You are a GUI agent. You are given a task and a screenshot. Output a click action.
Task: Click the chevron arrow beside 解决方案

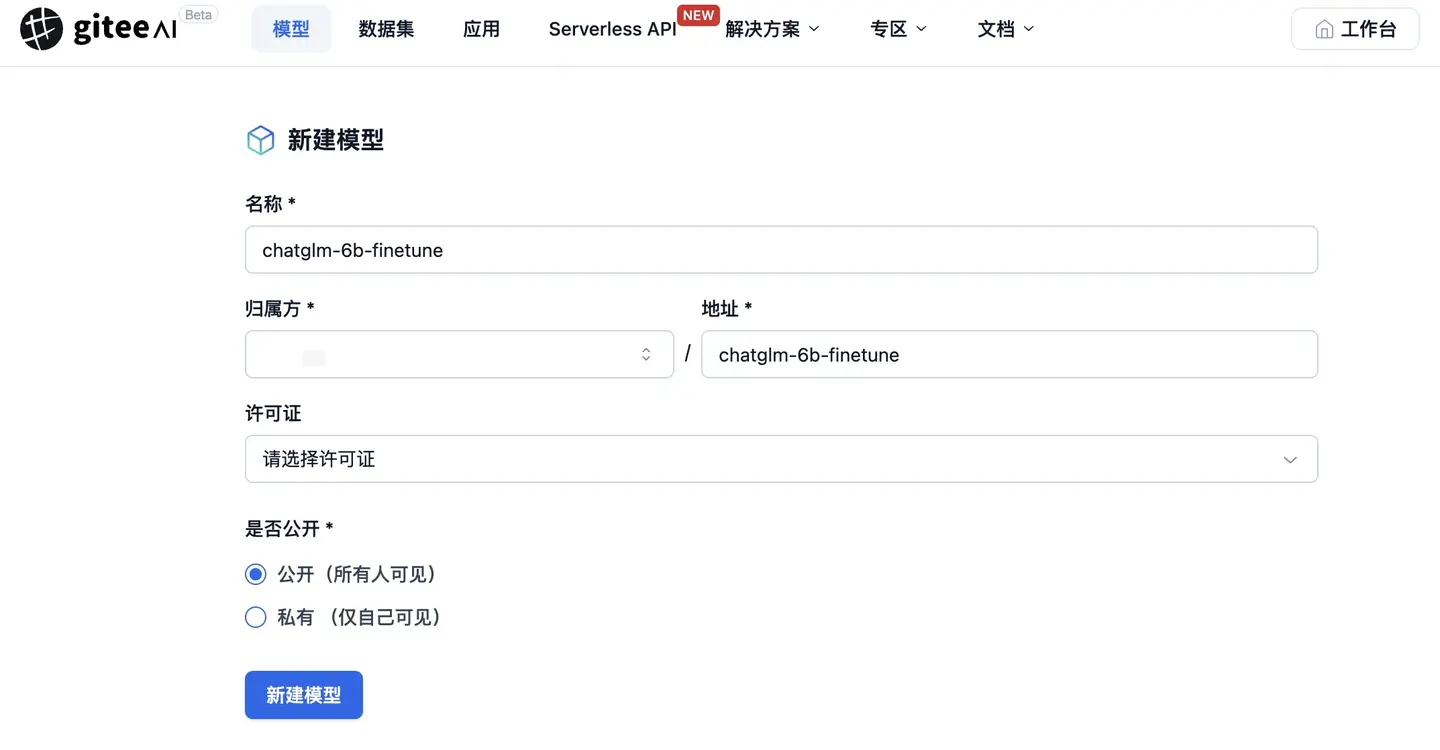click(x=814, y=29)
